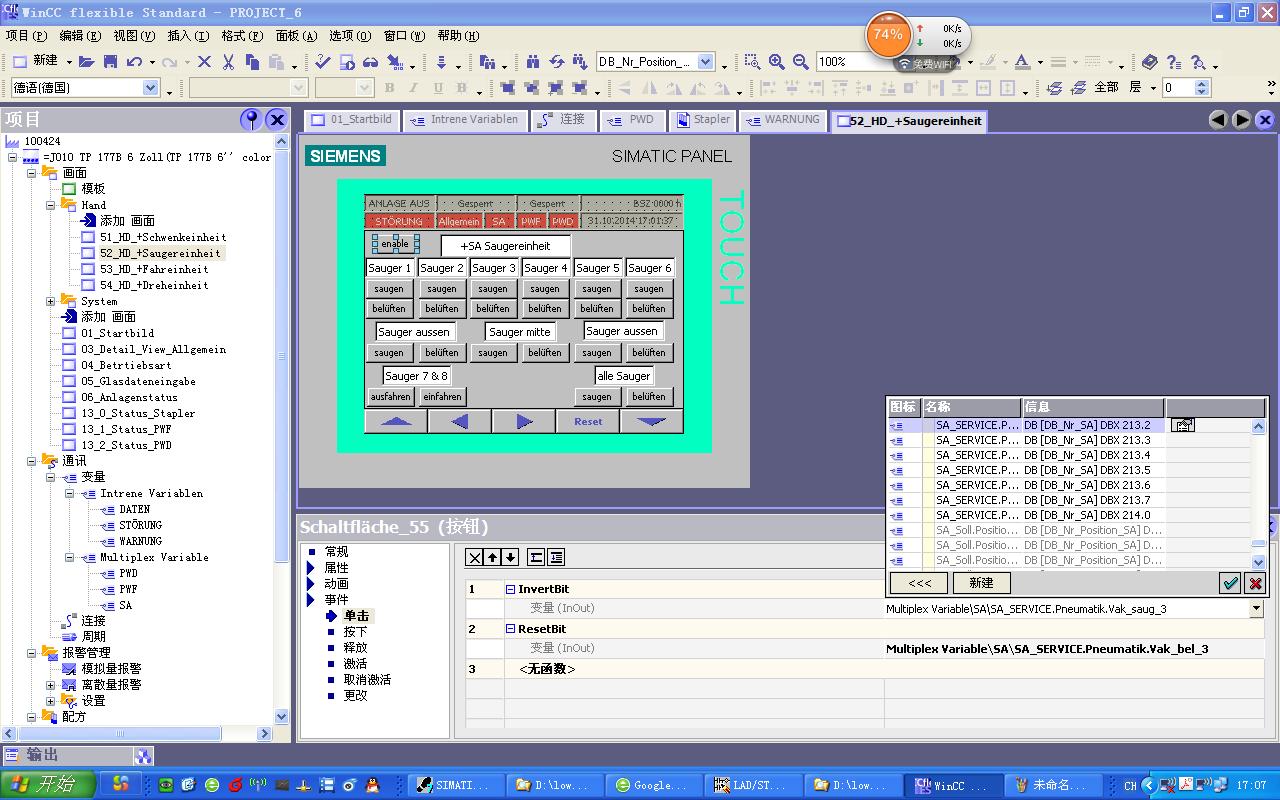Cancel variable selection with red X
The image size is (1280, 800).
1255,583
